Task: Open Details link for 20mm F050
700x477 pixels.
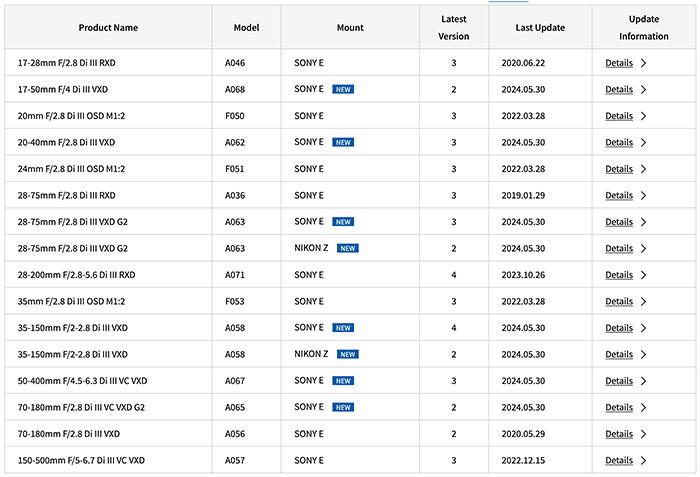Action: pos(619,116)
